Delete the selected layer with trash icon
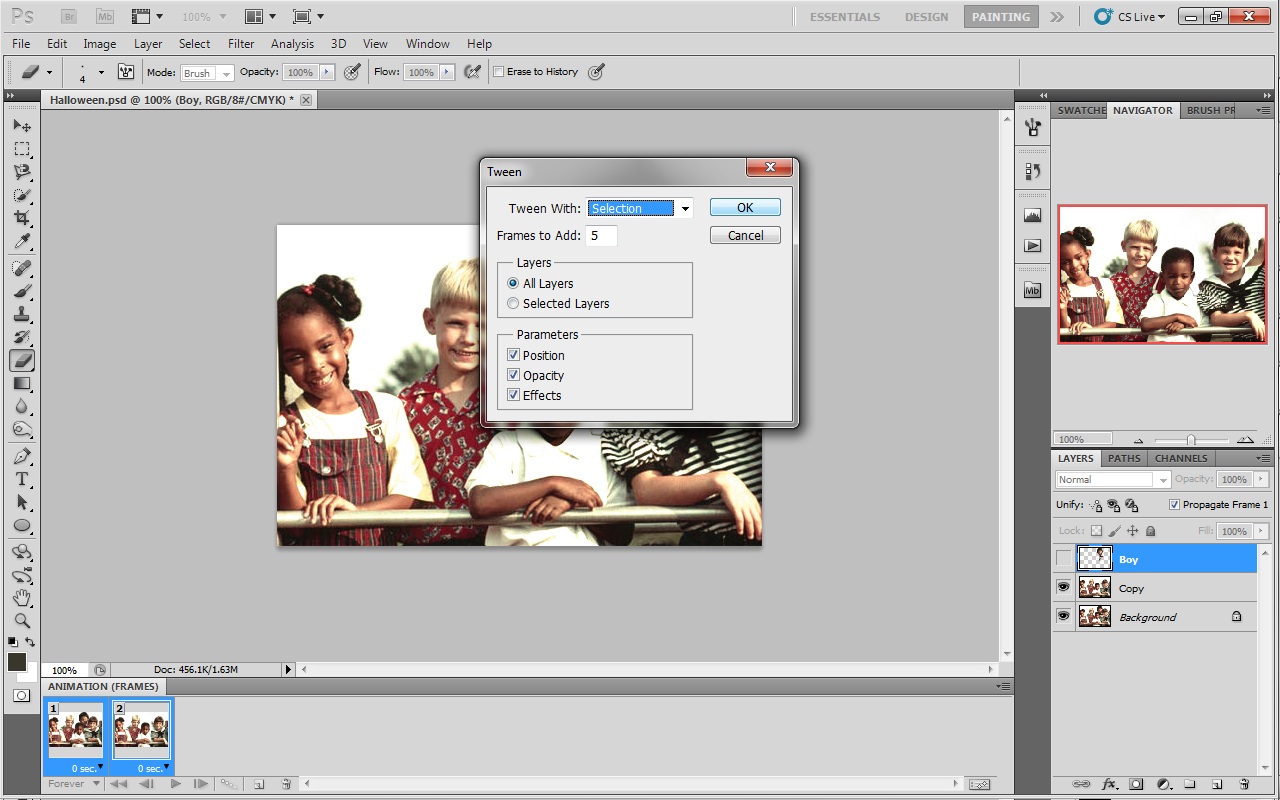This screenshot has width=1280, height=800. point(1244,784)
